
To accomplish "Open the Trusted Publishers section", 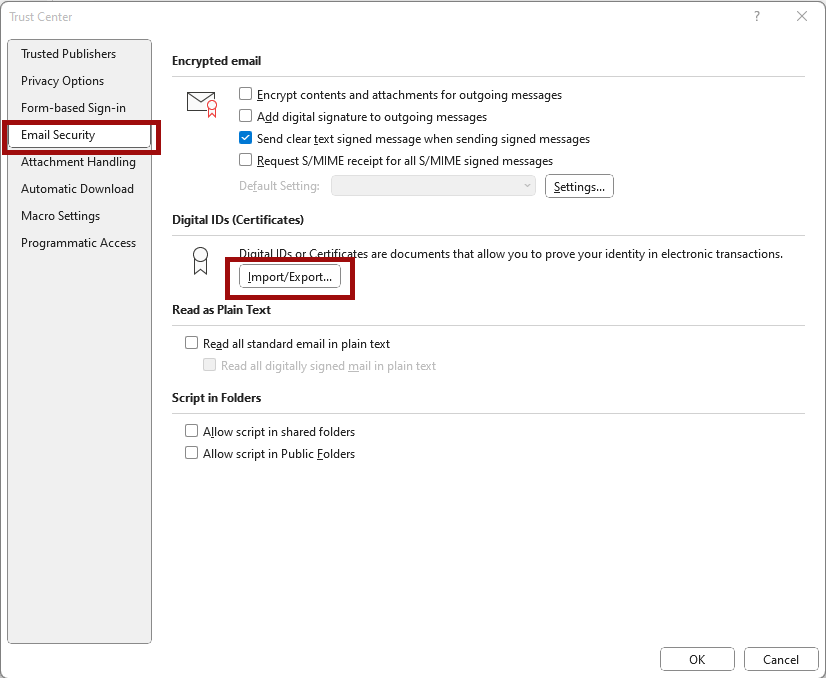I will (x=68, y=54).
